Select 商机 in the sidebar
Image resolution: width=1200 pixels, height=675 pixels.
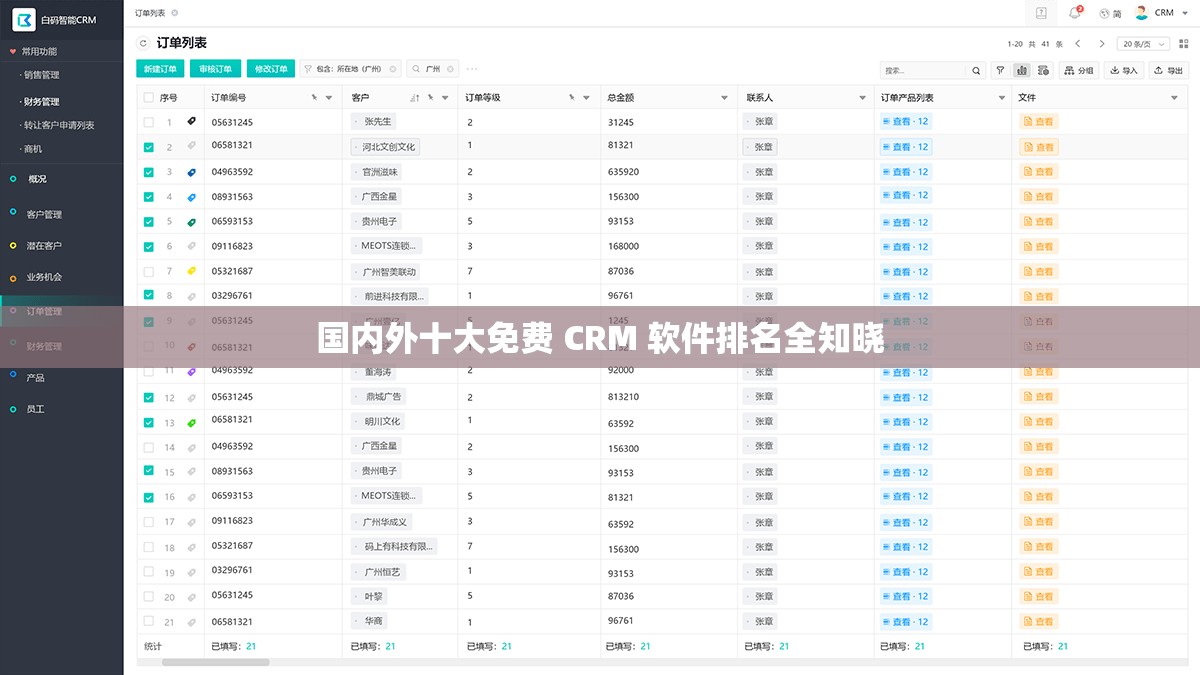[x=33, y=149]
